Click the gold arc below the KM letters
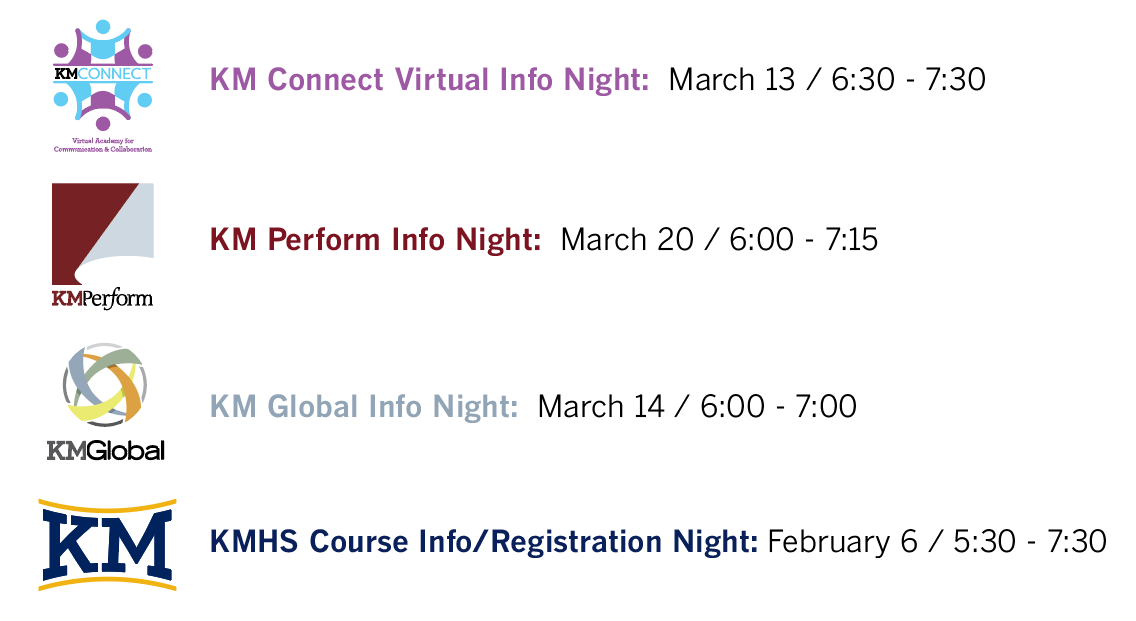1136x621 pixels. [x=107, y=583]
